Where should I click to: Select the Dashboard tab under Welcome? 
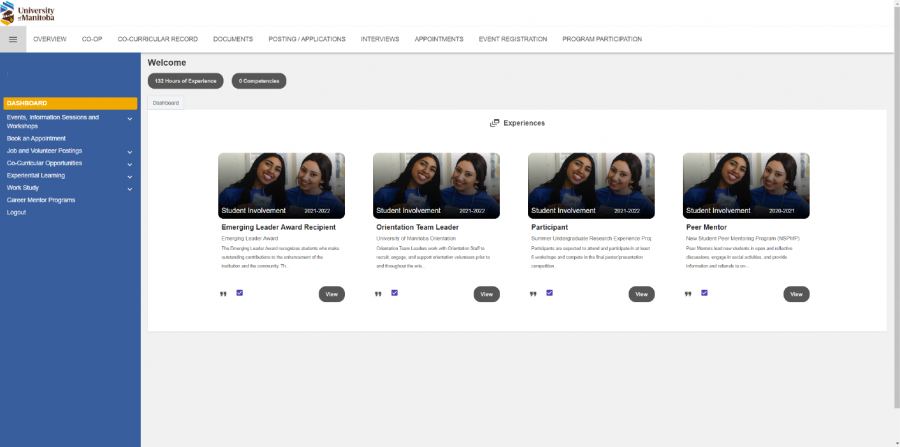(166, 103)
